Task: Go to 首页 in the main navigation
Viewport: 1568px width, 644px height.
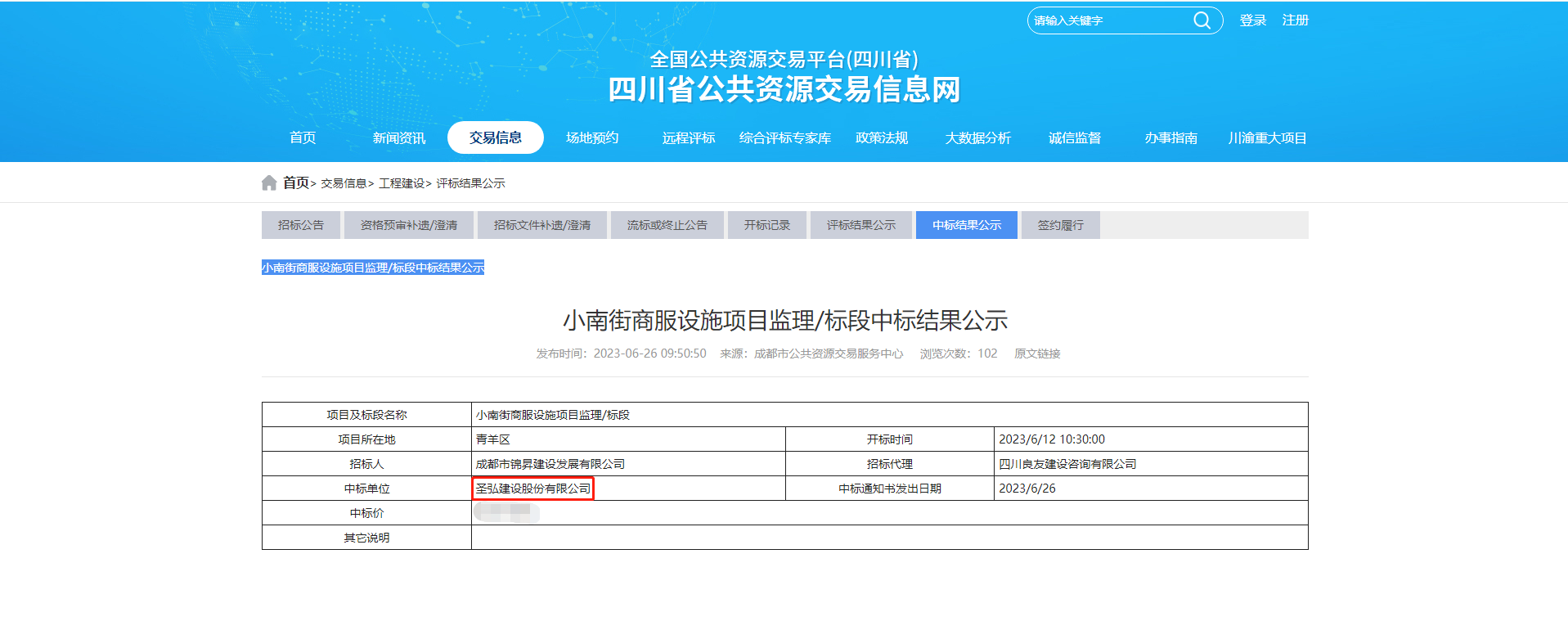Action: [303, 137]
